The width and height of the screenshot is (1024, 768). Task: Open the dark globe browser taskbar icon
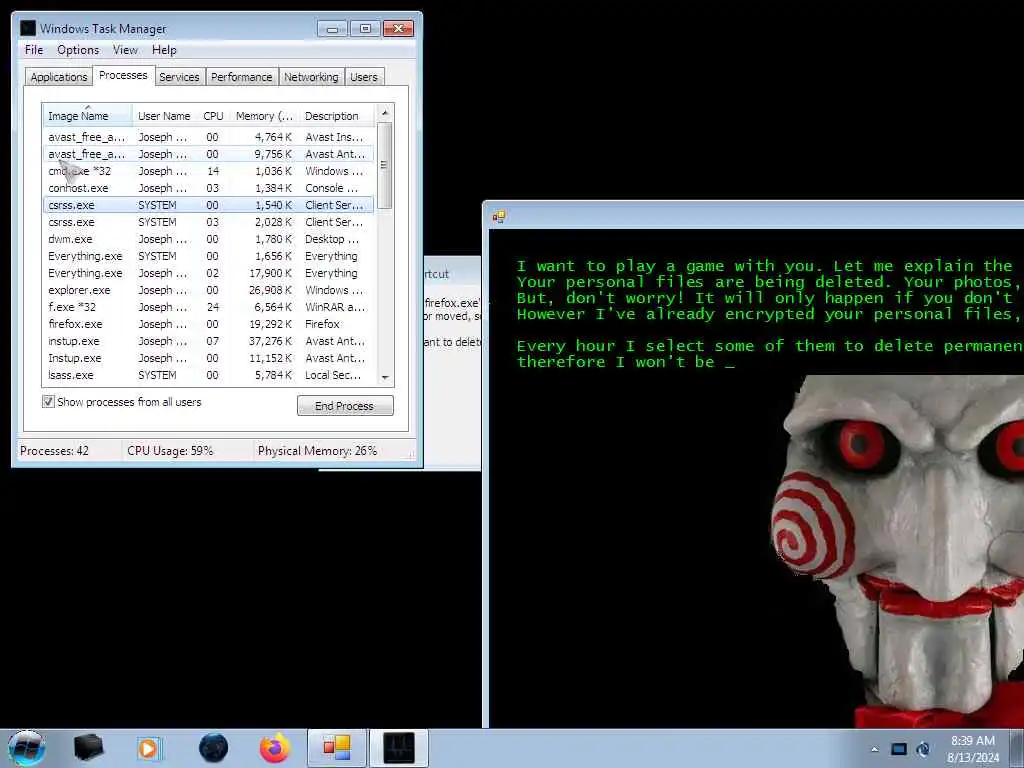pyautogui.click(x=214, y=748)
